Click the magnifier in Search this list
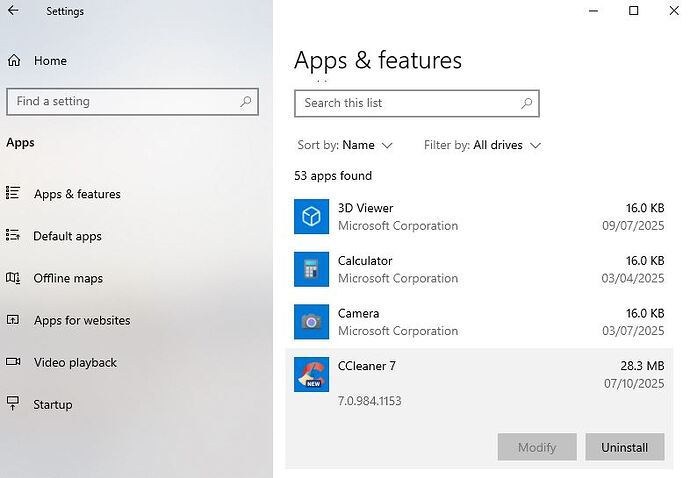The image size is (690, 478). pos(527,103)
